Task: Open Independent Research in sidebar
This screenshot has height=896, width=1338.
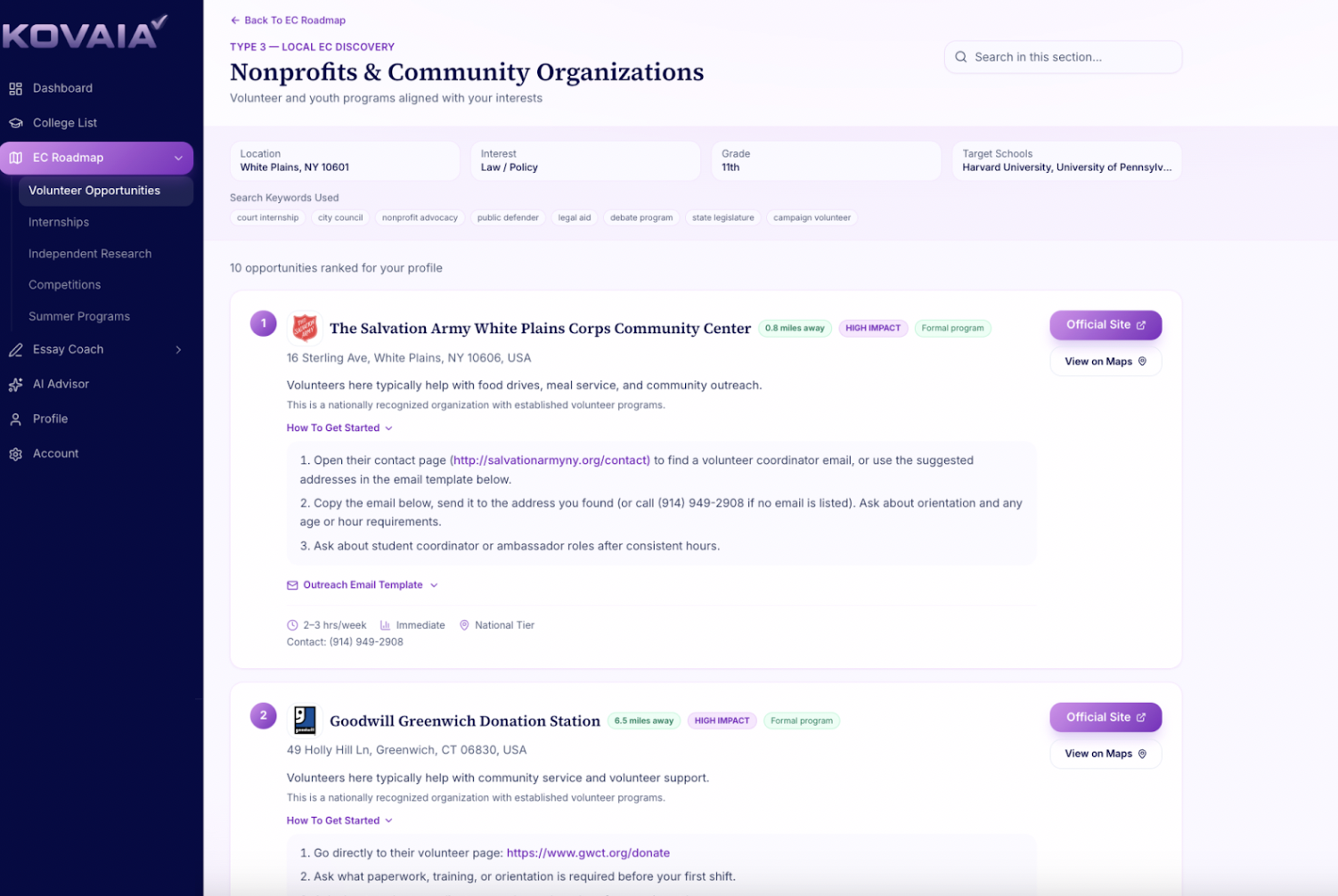Action: click(x=90, y=254)
